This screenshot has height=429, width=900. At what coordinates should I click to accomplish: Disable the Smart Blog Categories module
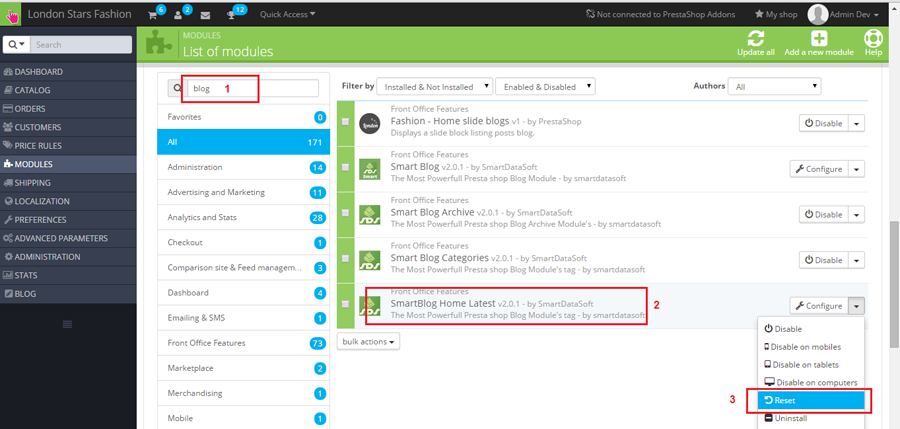(824, 260)
